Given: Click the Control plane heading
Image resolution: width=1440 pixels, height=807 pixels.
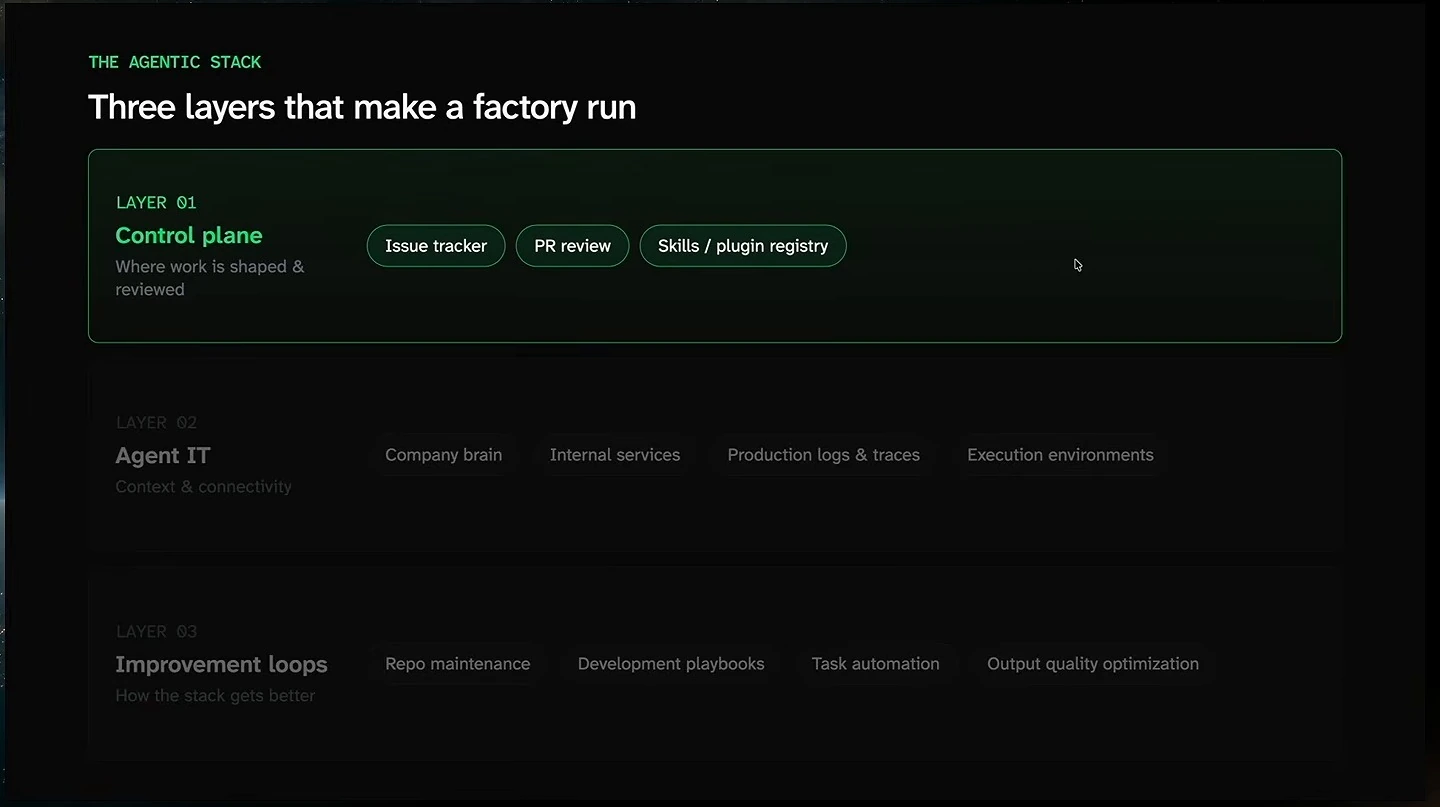Looking at the screenshot, I should point(189,236).
